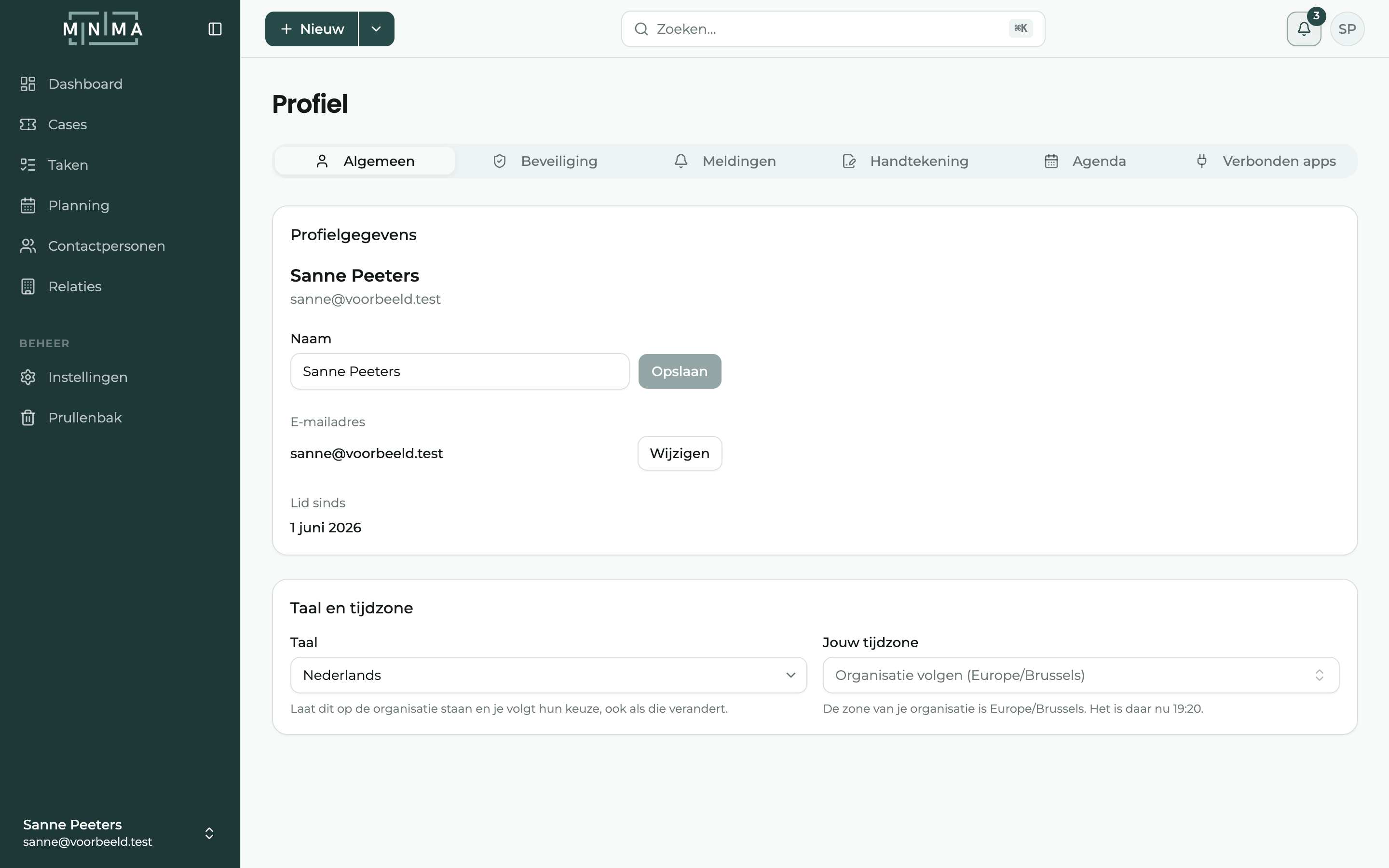Switch to the Algemeen tab
This screenshot has width=1389, height=868.
pyautogui.click(x=365, y=162)
